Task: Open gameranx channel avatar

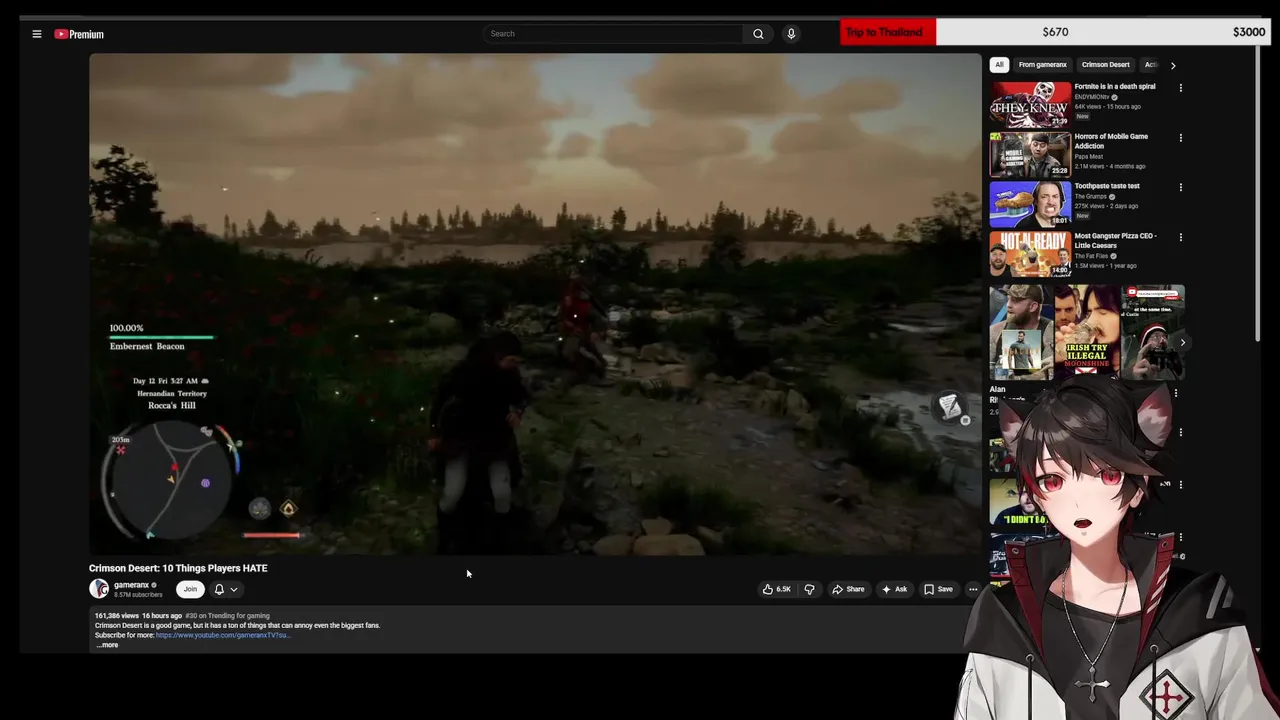Action: pyautogui.click(x=99, y=589)
